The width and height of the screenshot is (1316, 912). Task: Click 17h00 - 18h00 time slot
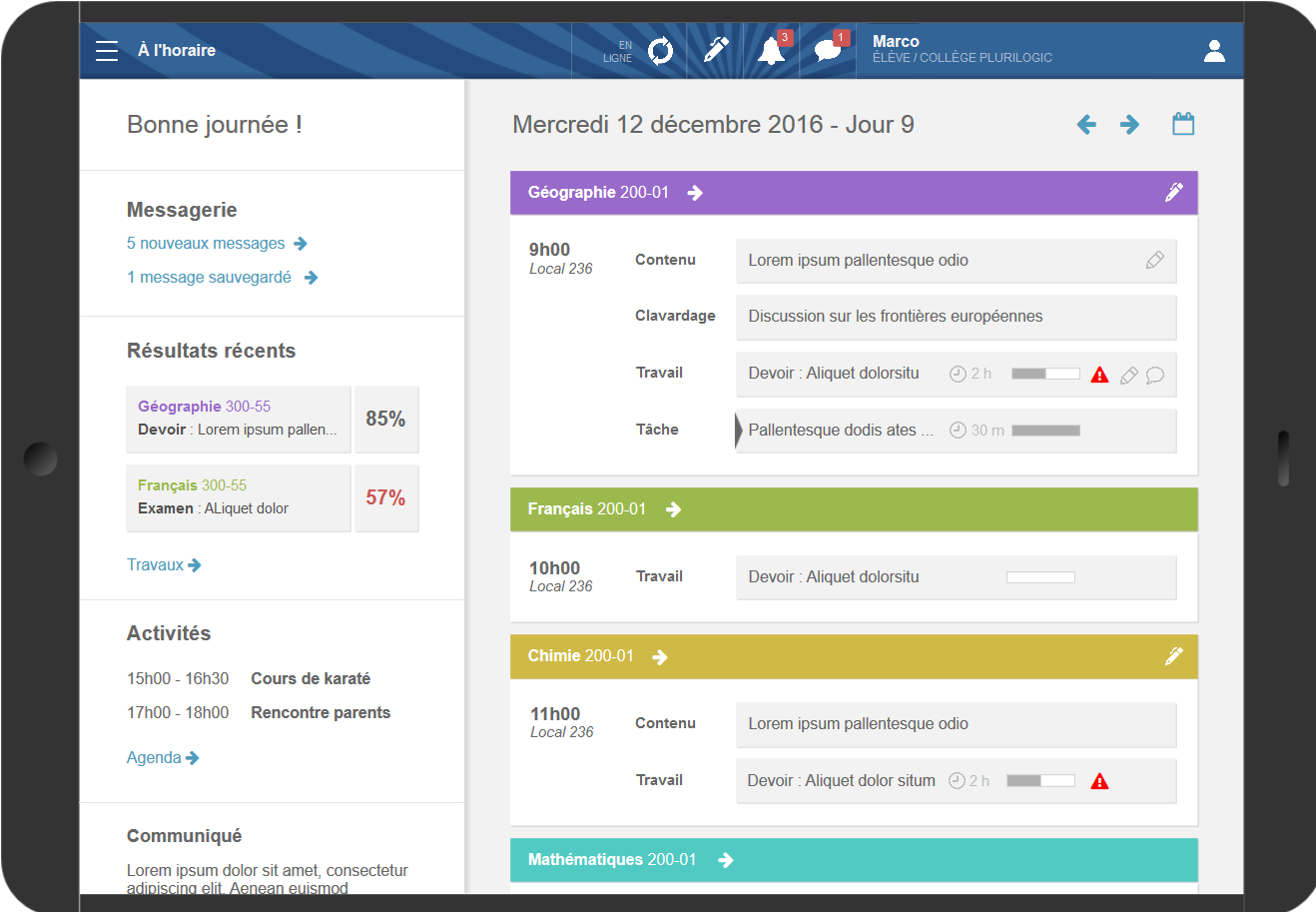178,713
